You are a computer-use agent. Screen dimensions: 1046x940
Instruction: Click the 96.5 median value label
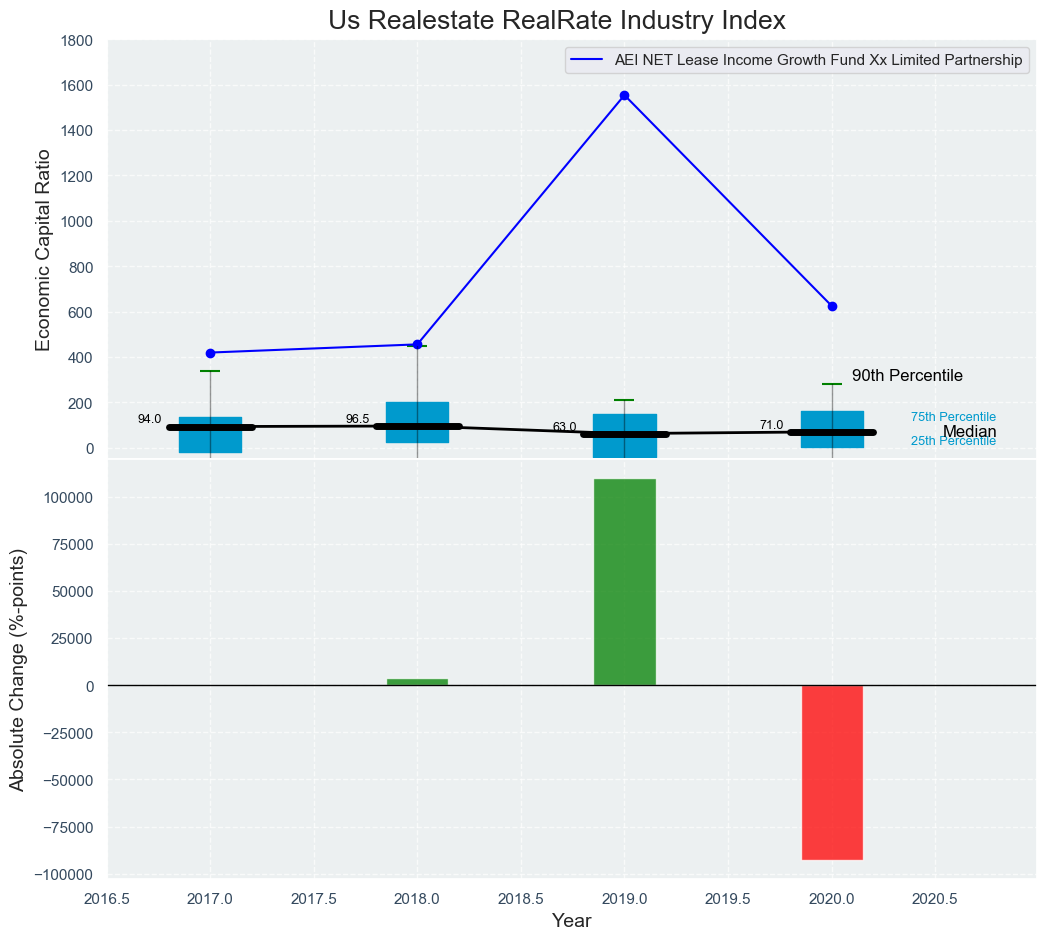(357, 419)
